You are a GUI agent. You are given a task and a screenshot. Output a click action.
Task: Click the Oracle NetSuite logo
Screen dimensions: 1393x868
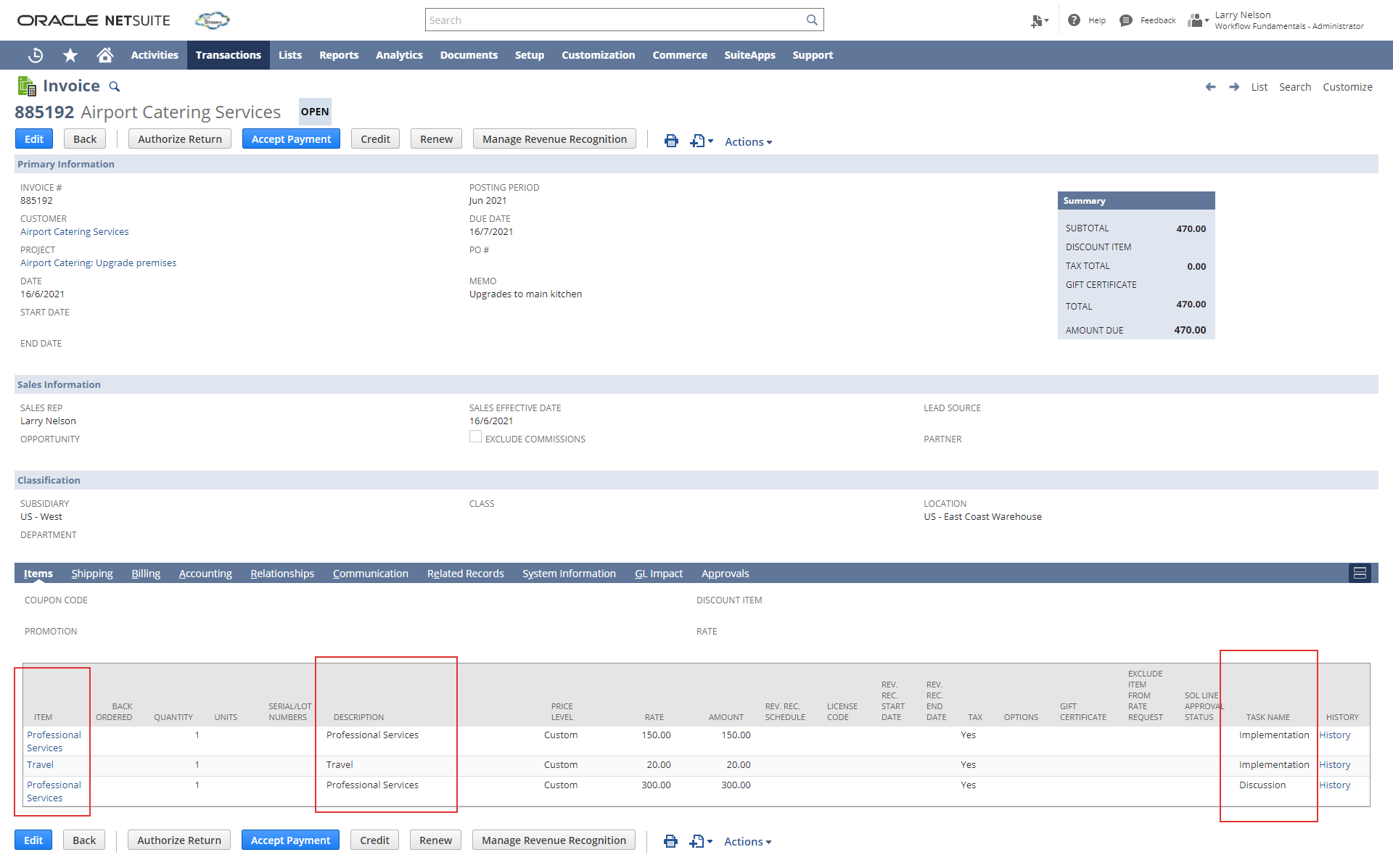click(x=94, y=20)
